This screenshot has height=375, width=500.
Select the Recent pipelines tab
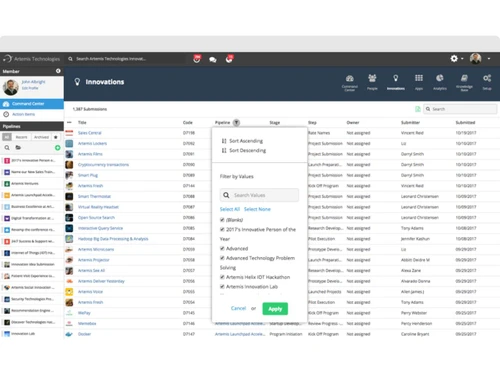(21, 137)
